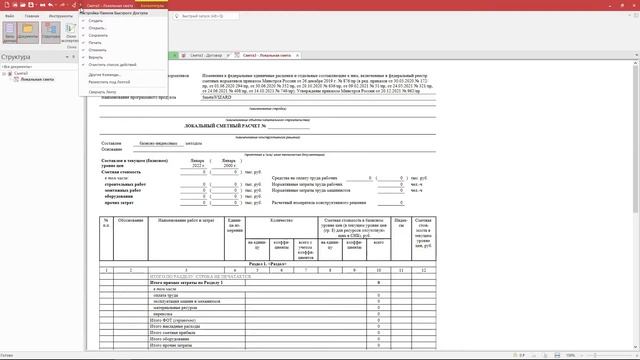
Task: Click the Структура ribbon button
Action: [51, 32]
